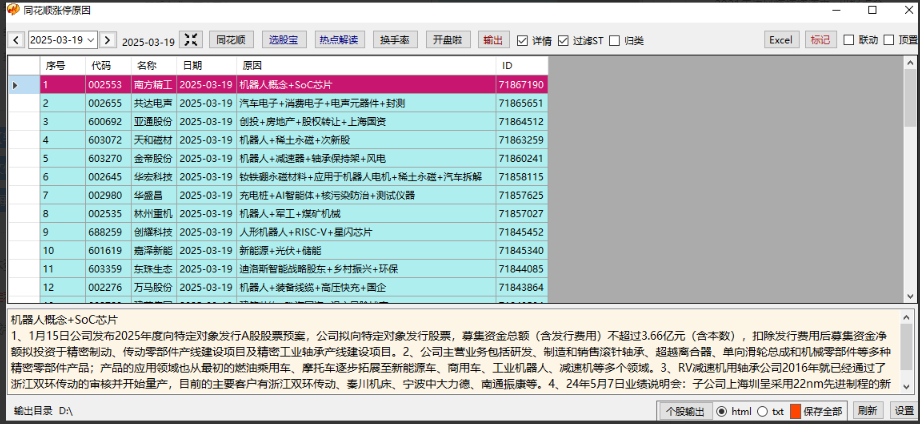Click the Excel export button
The image size is (920, 424).
pos(781,40)
